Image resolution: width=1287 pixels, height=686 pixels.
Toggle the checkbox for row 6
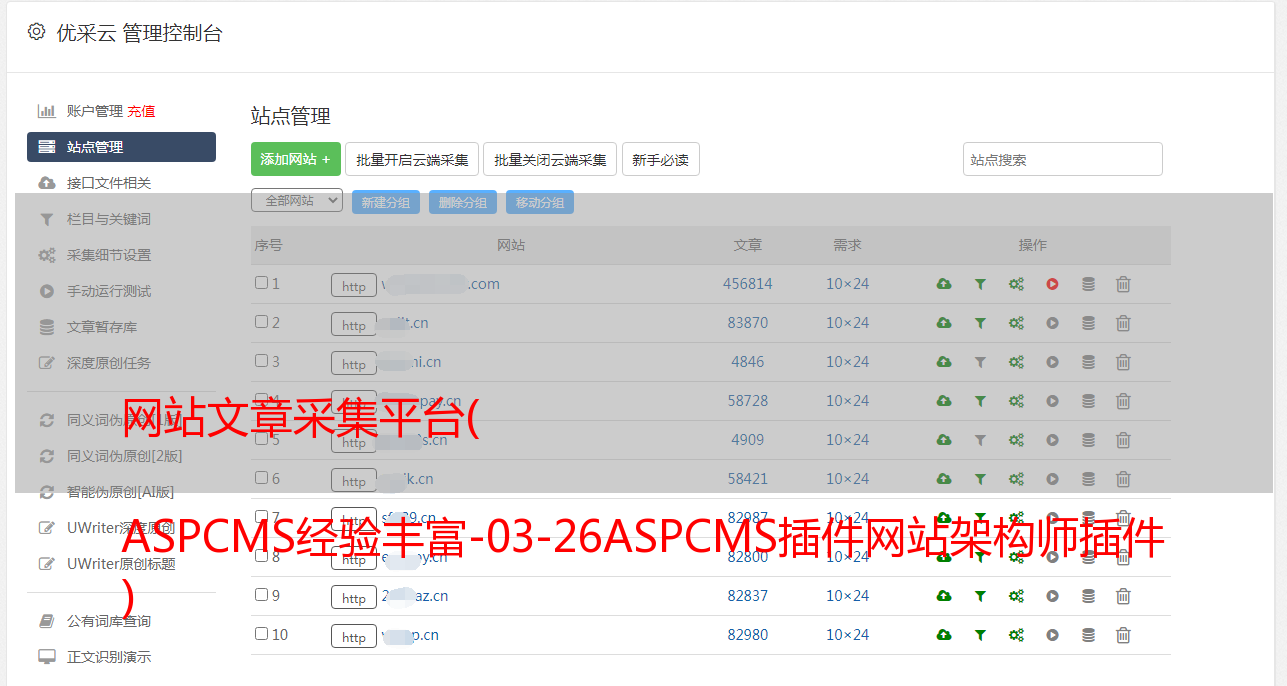[261, 478]
